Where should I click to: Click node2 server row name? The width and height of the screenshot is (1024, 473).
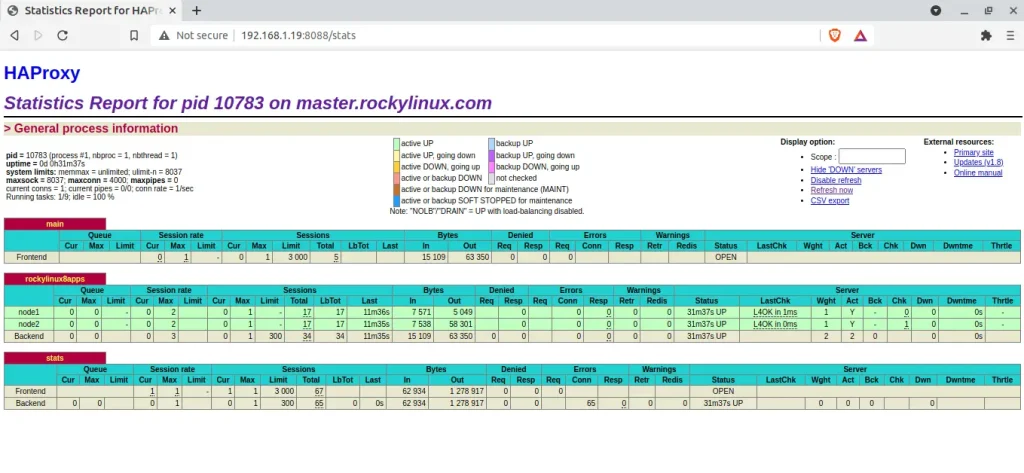pyautogui.click(x=29, y=324)
